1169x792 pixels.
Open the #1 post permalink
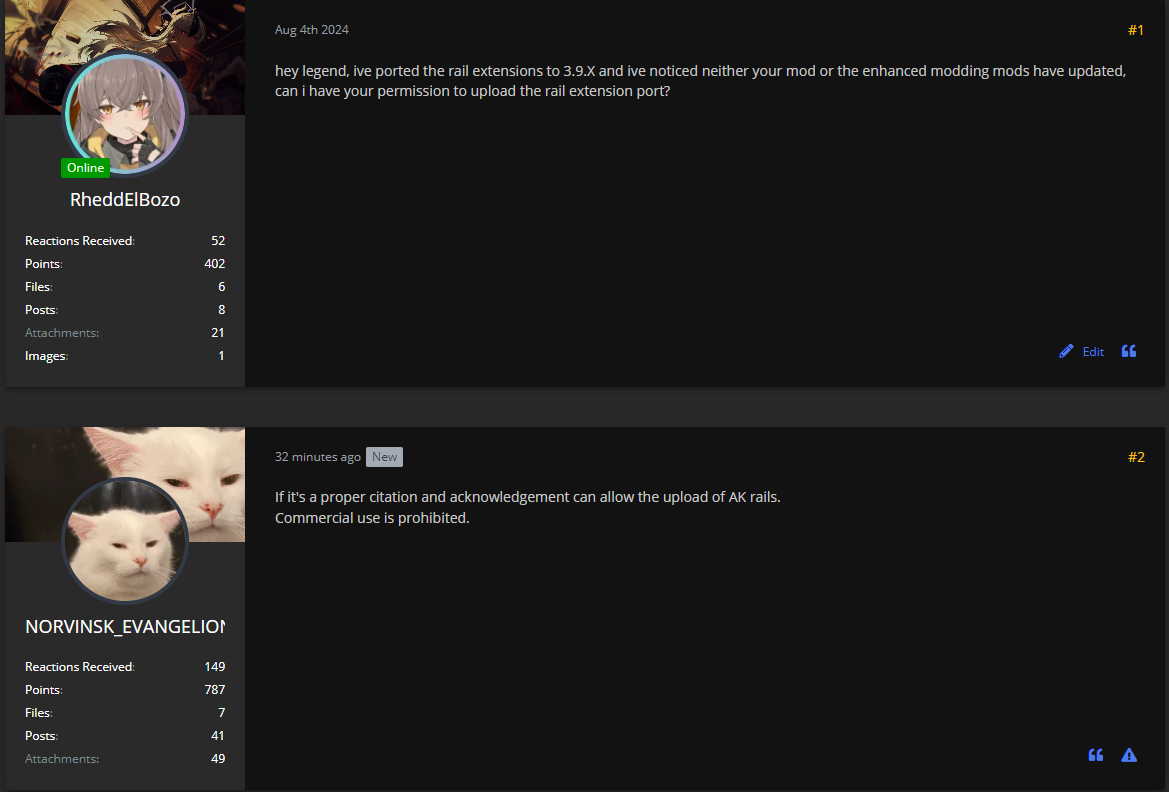tap(1135, 30)
